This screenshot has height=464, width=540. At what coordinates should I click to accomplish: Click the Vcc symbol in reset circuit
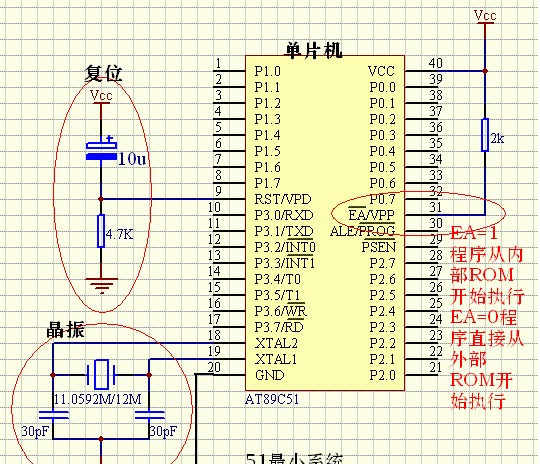[x=101, y=96]
